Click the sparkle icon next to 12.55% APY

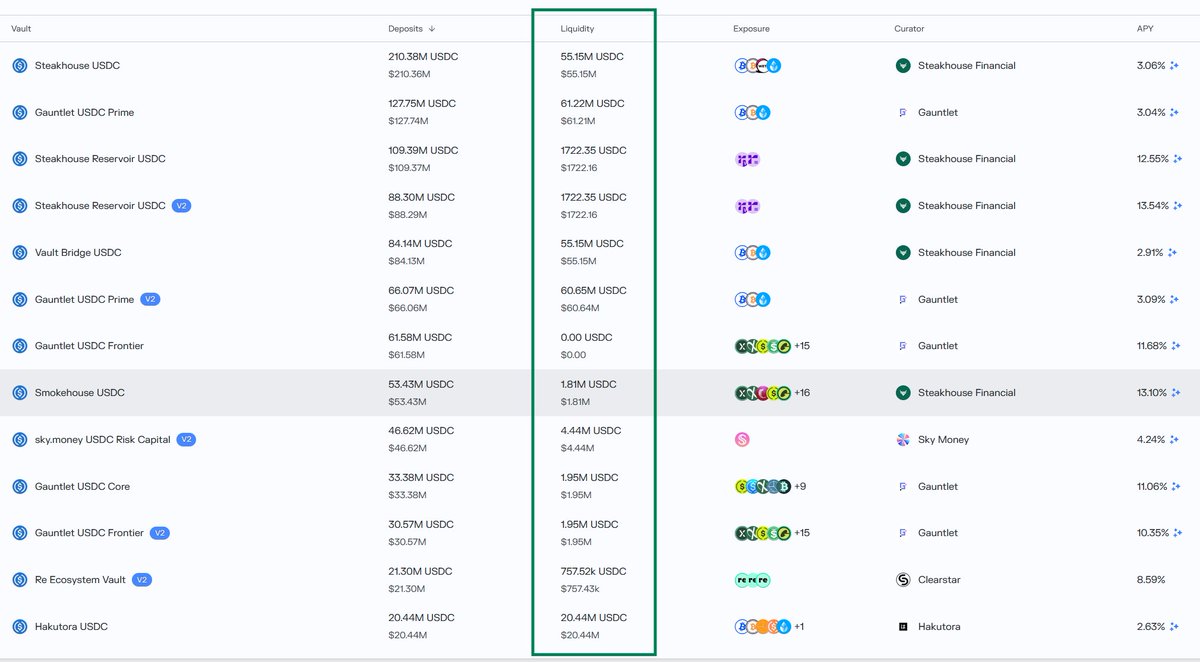coord(1177,159)
